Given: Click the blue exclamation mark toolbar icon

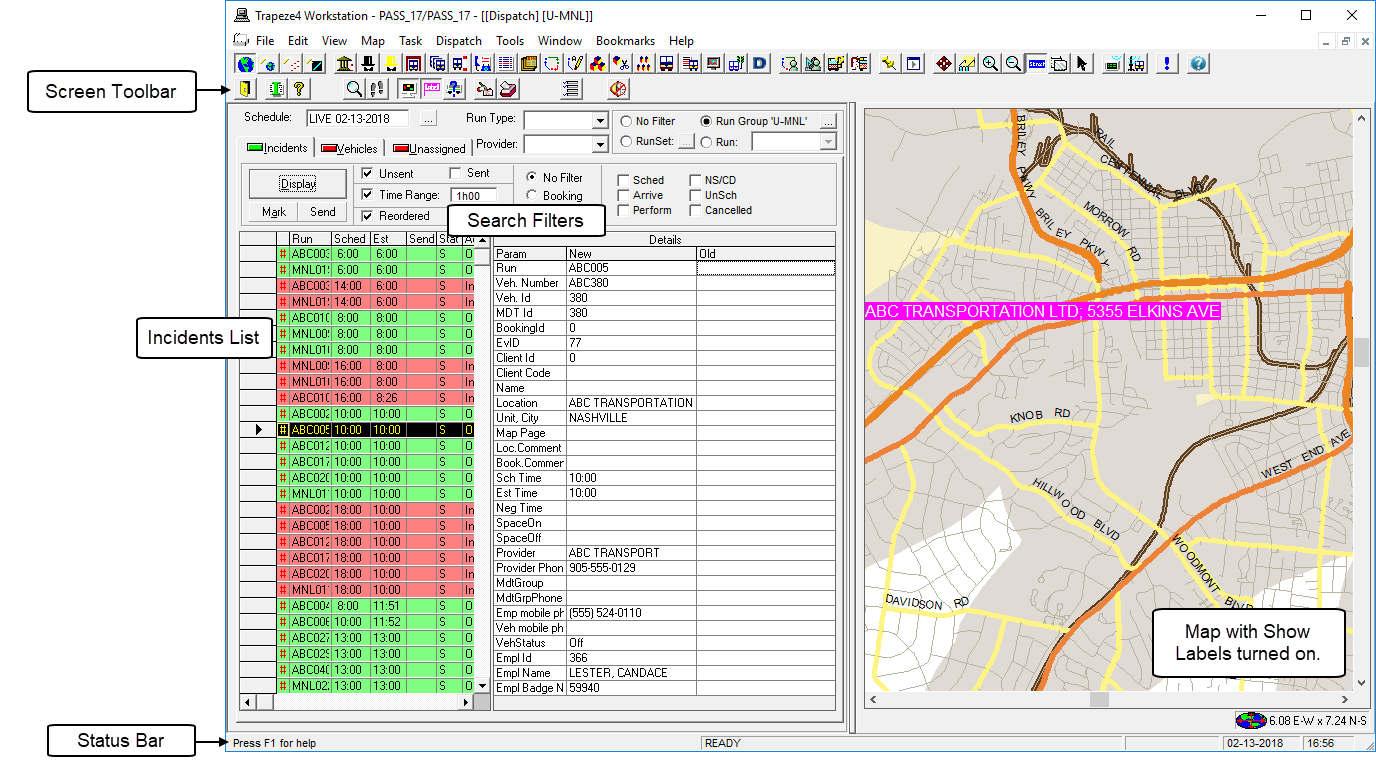Looking at the screenshot, I should coord(1166,63).
